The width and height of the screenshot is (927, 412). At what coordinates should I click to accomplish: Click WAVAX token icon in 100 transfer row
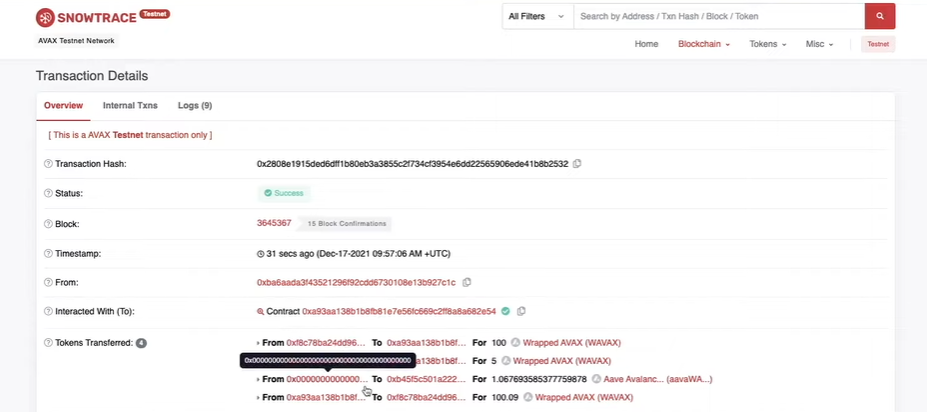coord(515,342)
